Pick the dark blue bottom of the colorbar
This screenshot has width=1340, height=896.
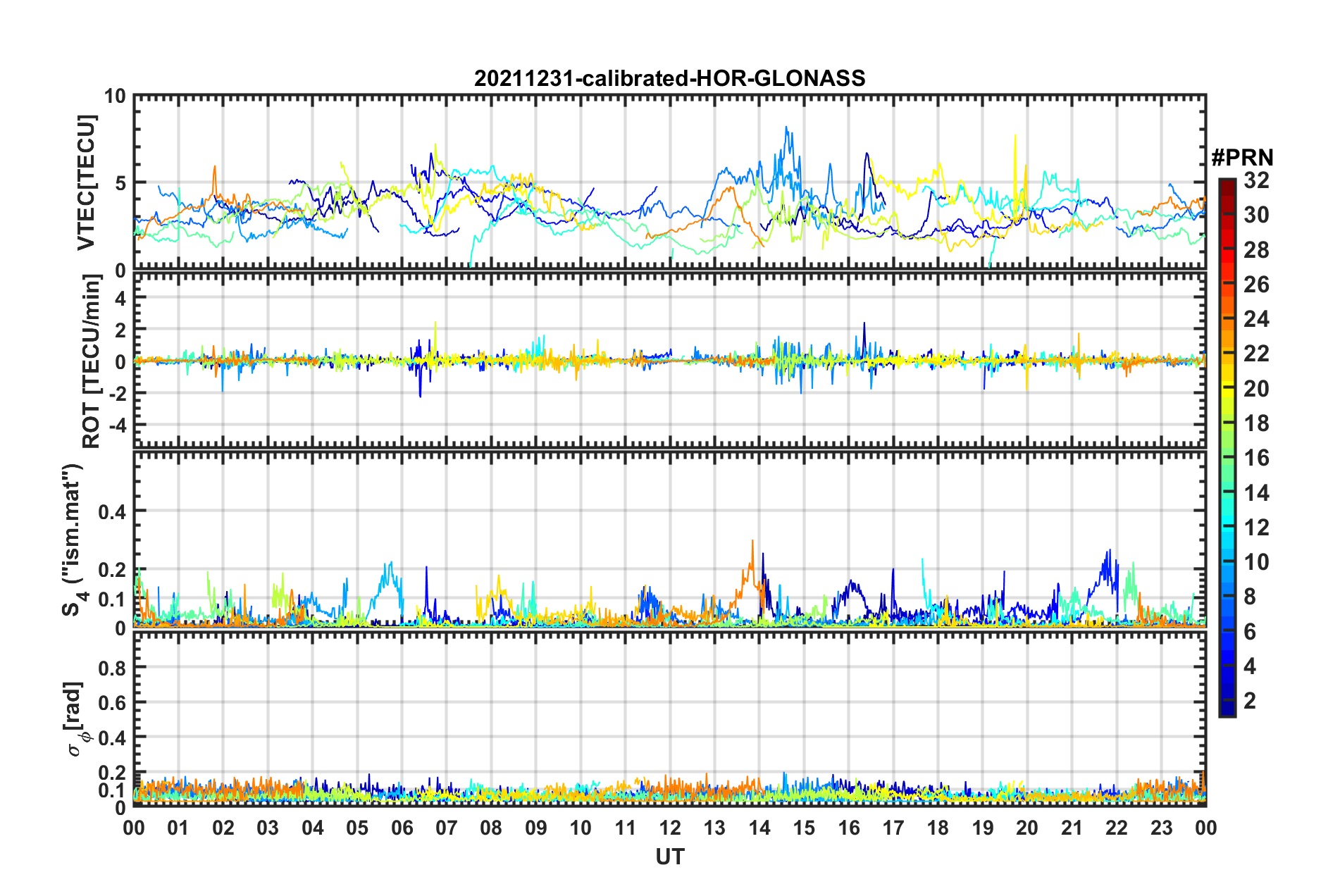point(1227,710)
